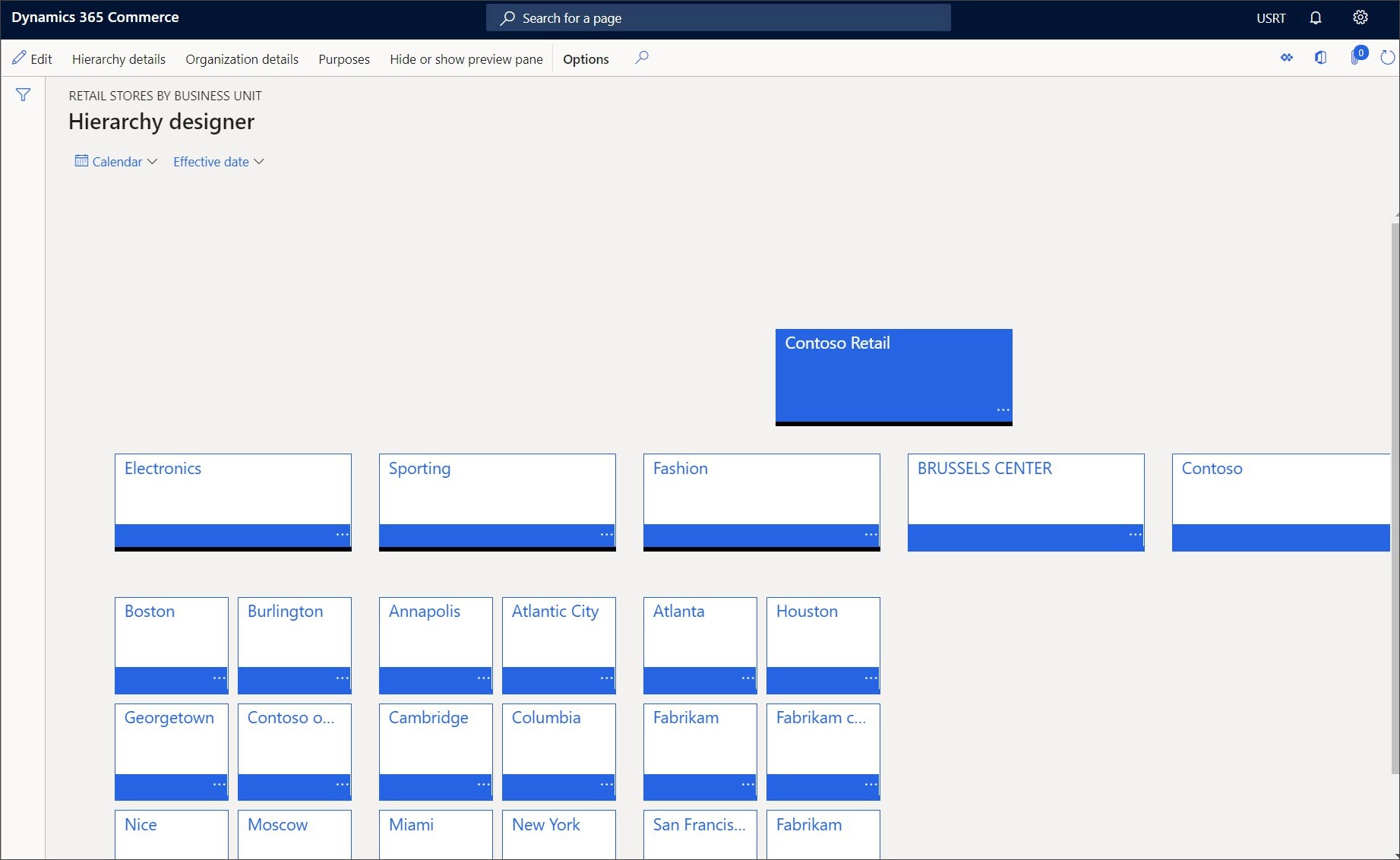Image resolution: width=1400 pixels, height=860 pixels.
Task: Expand the Effective date dropdown
Action: 219,162
